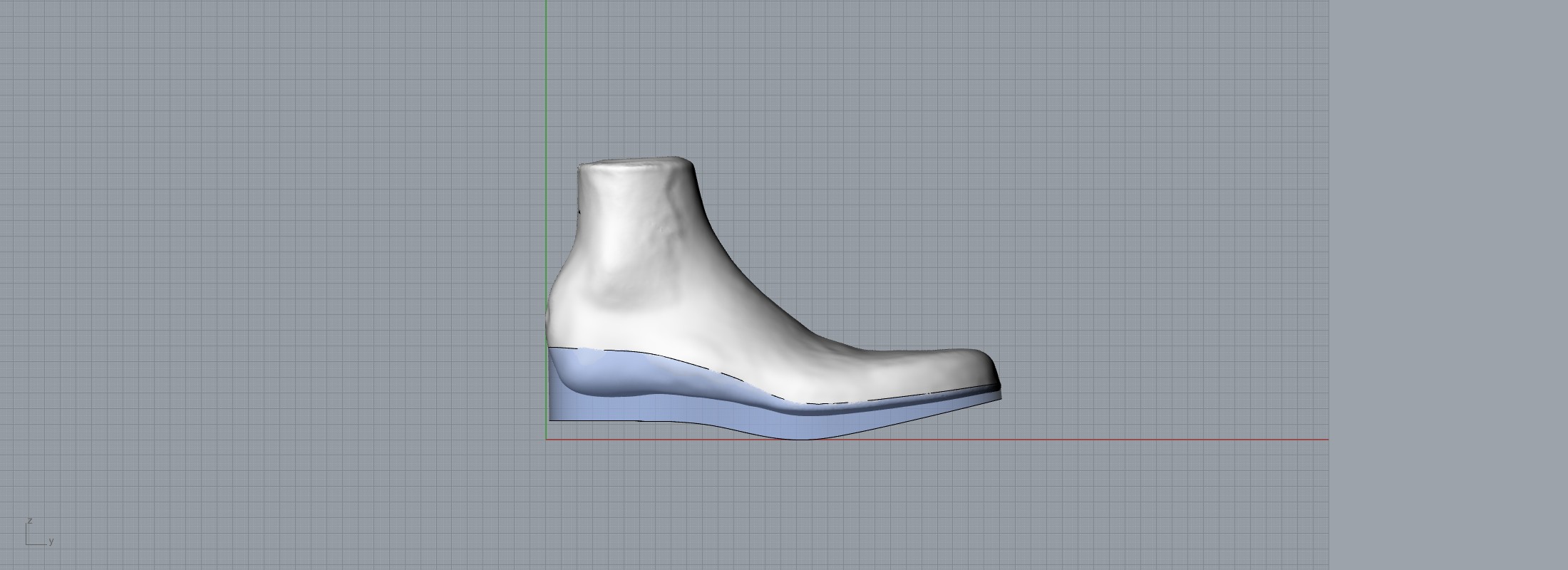The height and width of the screenshot is (570, 1568).
Task: Click the green vertical axis line
Action: (546, 85)
